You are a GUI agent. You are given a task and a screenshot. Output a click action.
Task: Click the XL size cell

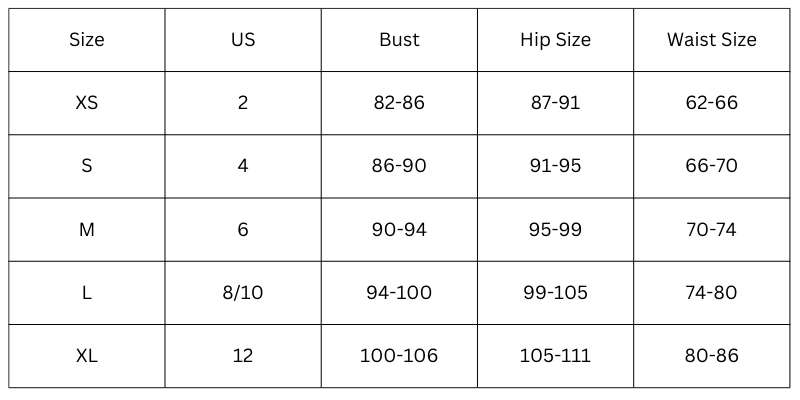[87, 355]
